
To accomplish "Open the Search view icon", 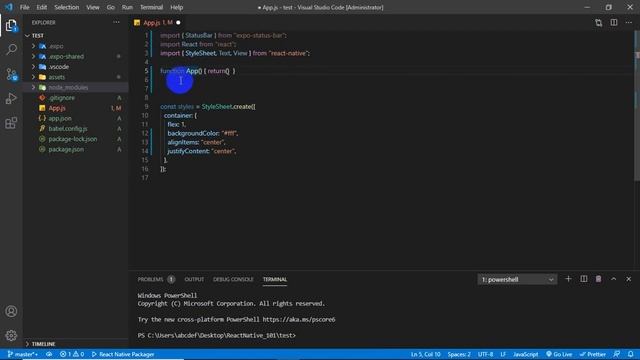I will click(11, 50).
